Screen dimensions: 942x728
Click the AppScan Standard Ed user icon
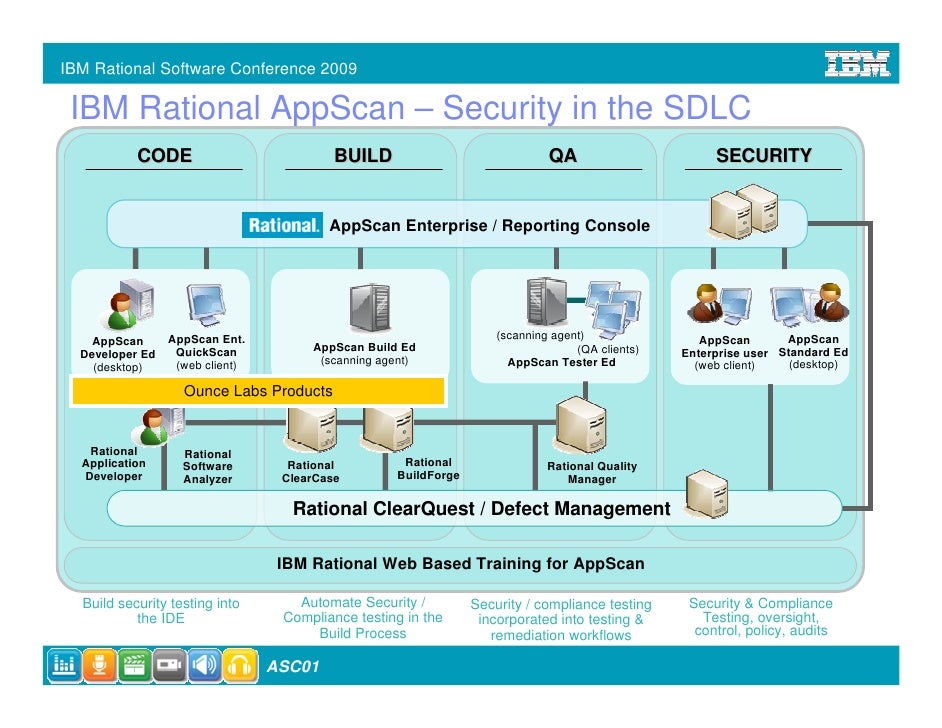[810, 303]
